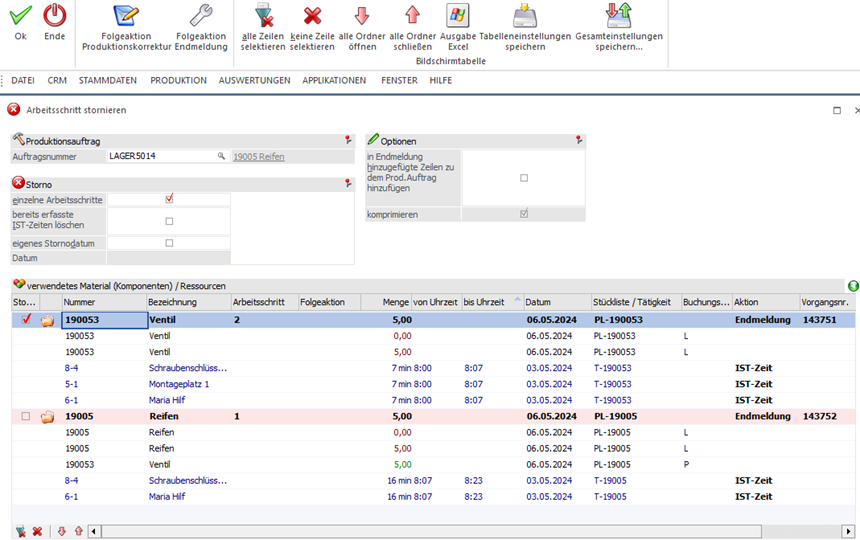Image resolution: width=860 pixels, height=540 pixels.
Task: Click Gesamteinstellungen speichern icon
Action: (x=618, y=16)
